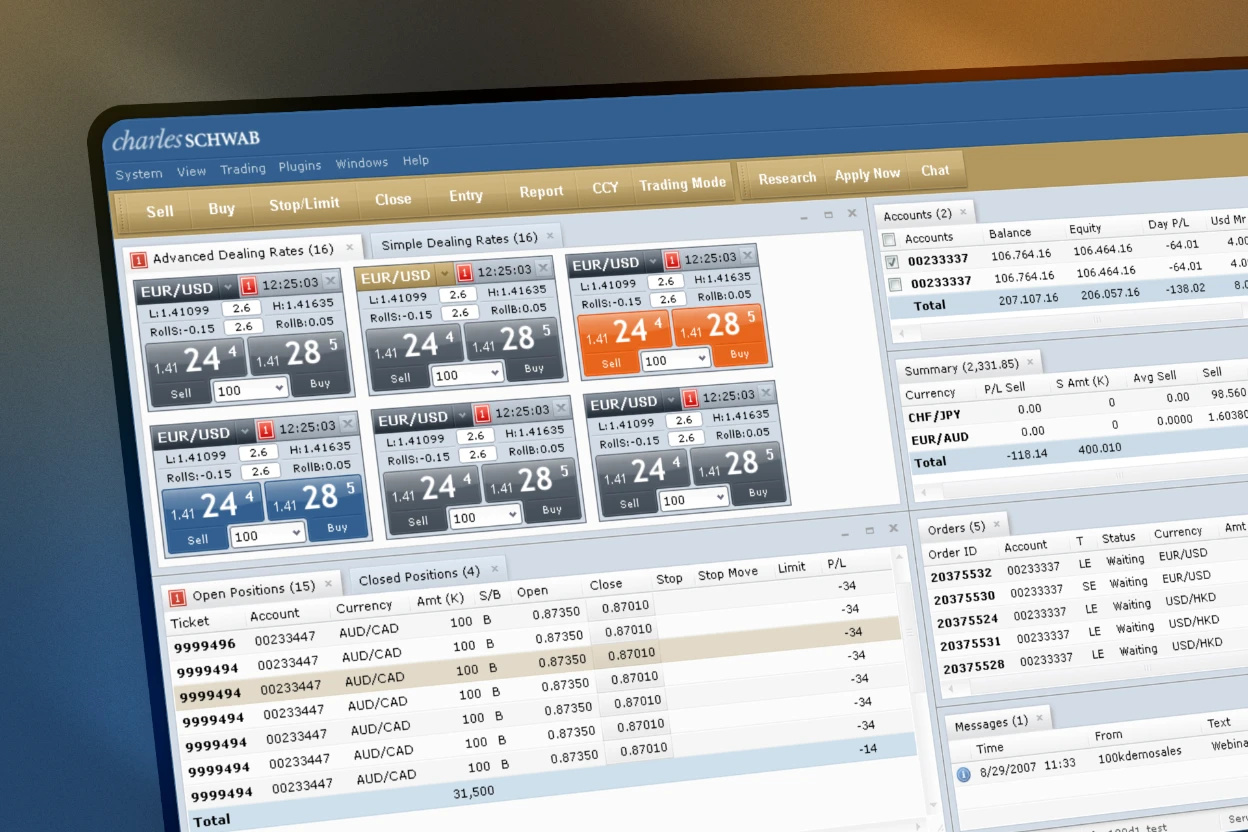The height and width of the screenshot is (832, 1248).
Task: Click the Trading Mode toolbar item
Action: click(x=683, y=184)
